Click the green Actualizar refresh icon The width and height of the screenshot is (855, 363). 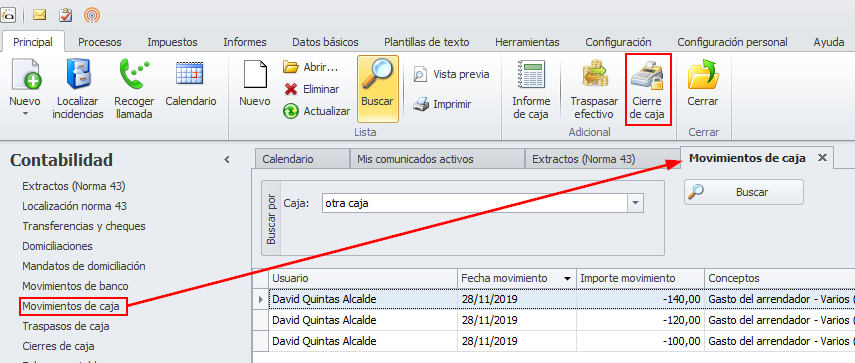pos(291,111)
